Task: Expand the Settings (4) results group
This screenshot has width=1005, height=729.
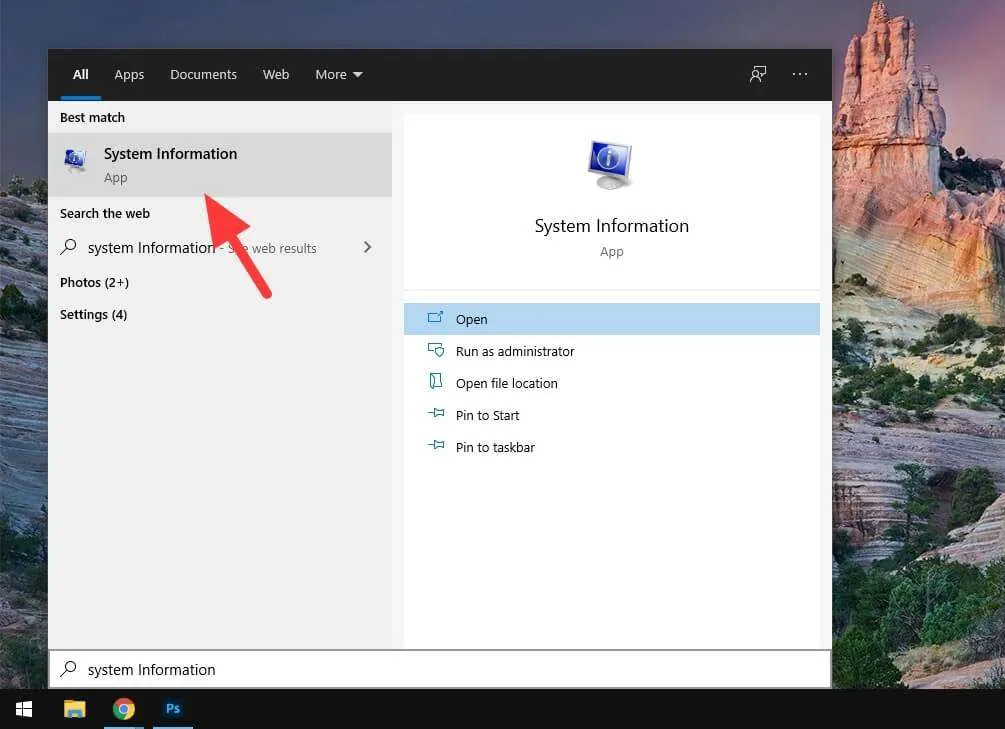Action: (x=94, y=314)
